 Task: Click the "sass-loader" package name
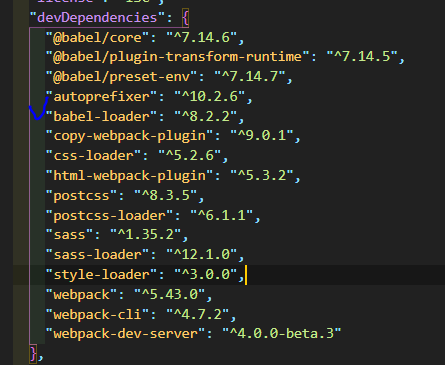pyautogui.click(x=98, y=255)
